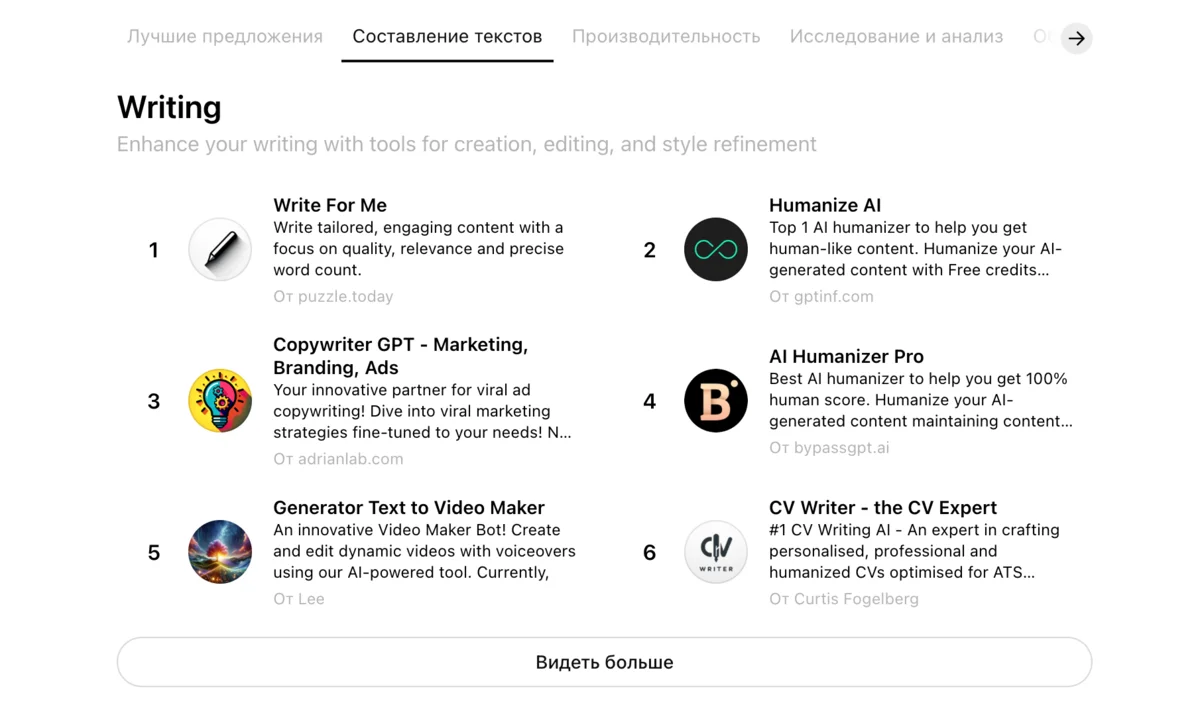Click the От bypassgpt.ai author label
The height and width of the screenshot is (723, 1200).
(829, 447)
